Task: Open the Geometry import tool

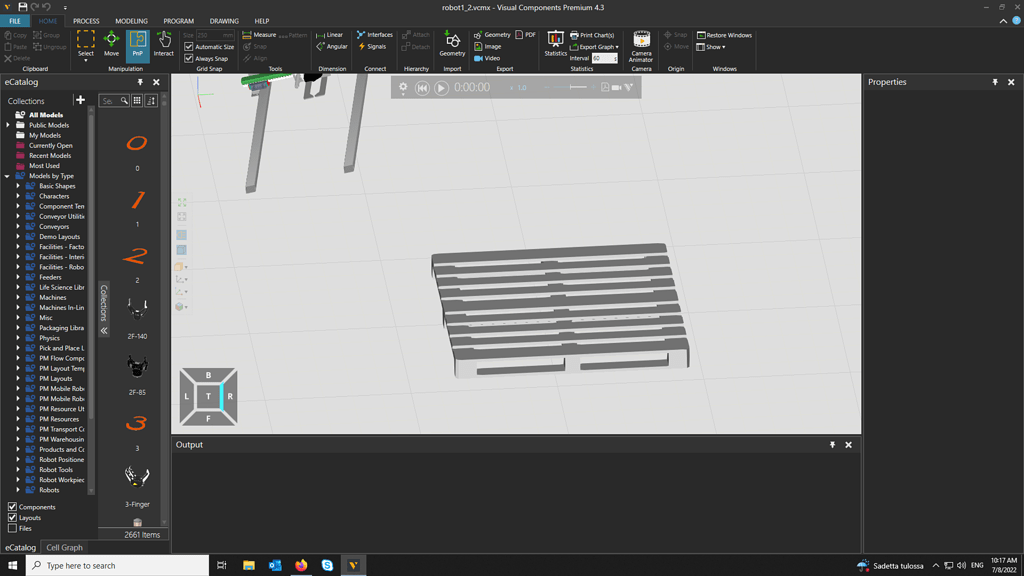Action: point(452,42)
